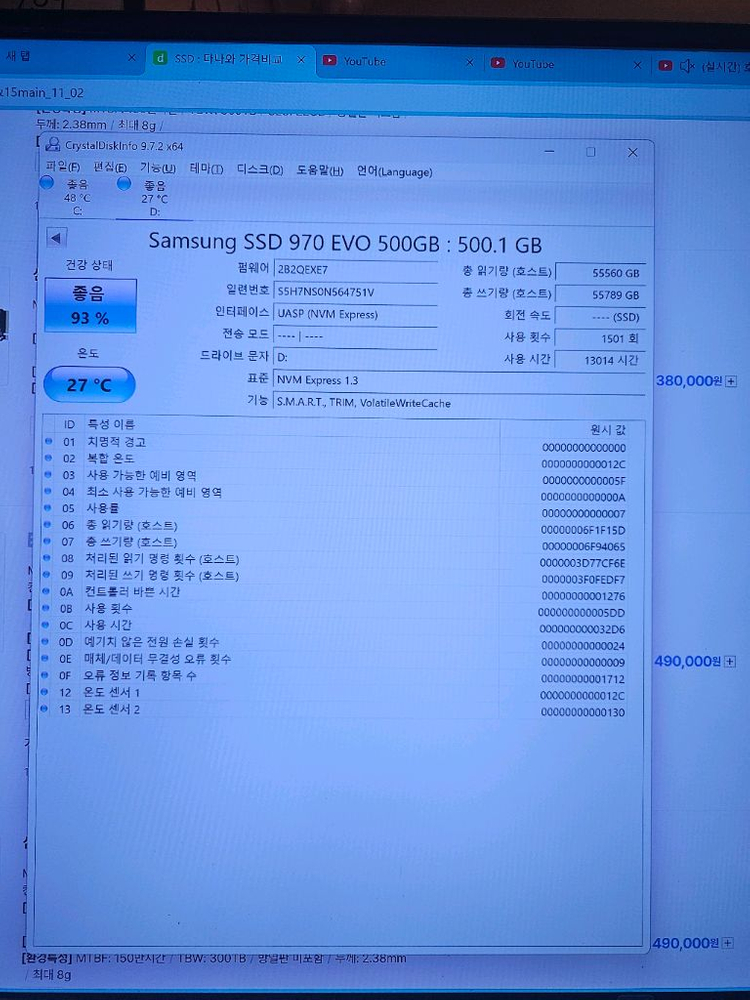Open the first 490,000원 price link
750x1000 pixels.
pos(688,661)
